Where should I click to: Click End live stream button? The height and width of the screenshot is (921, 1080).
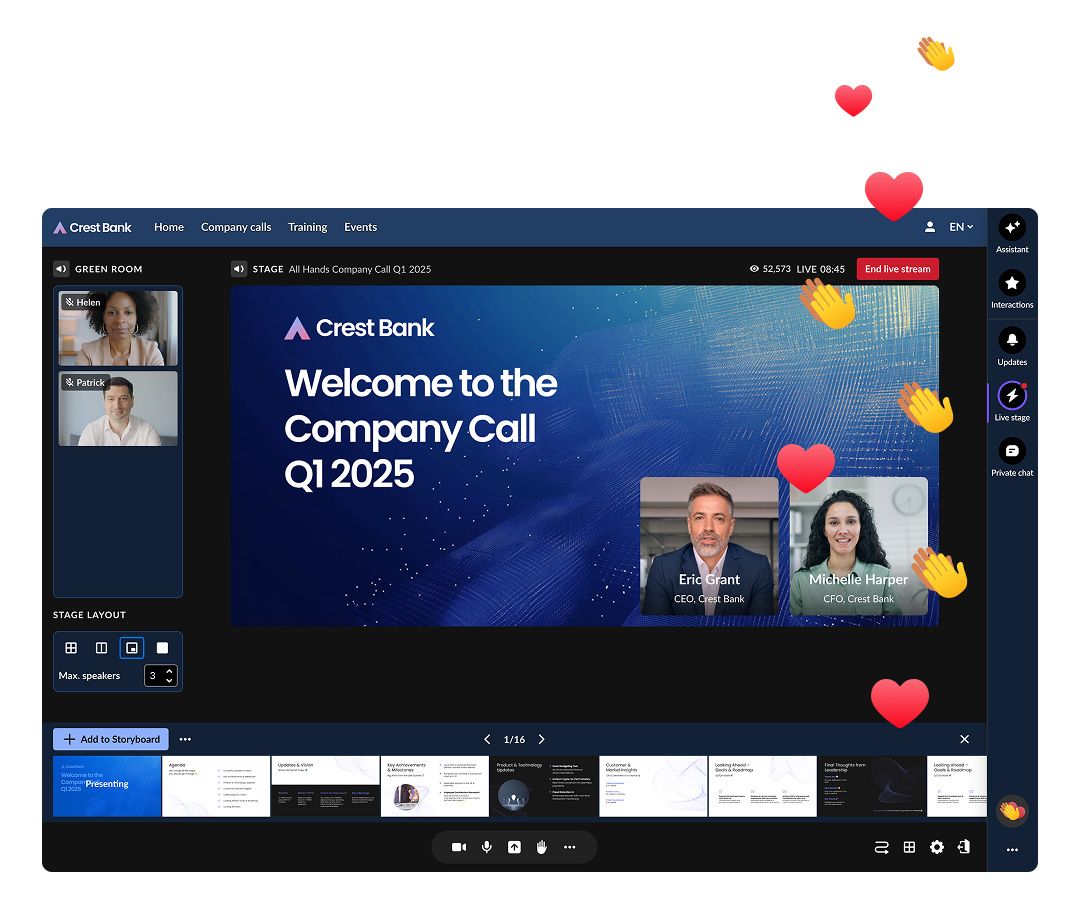pyautogui.click(x=897, y=269)
